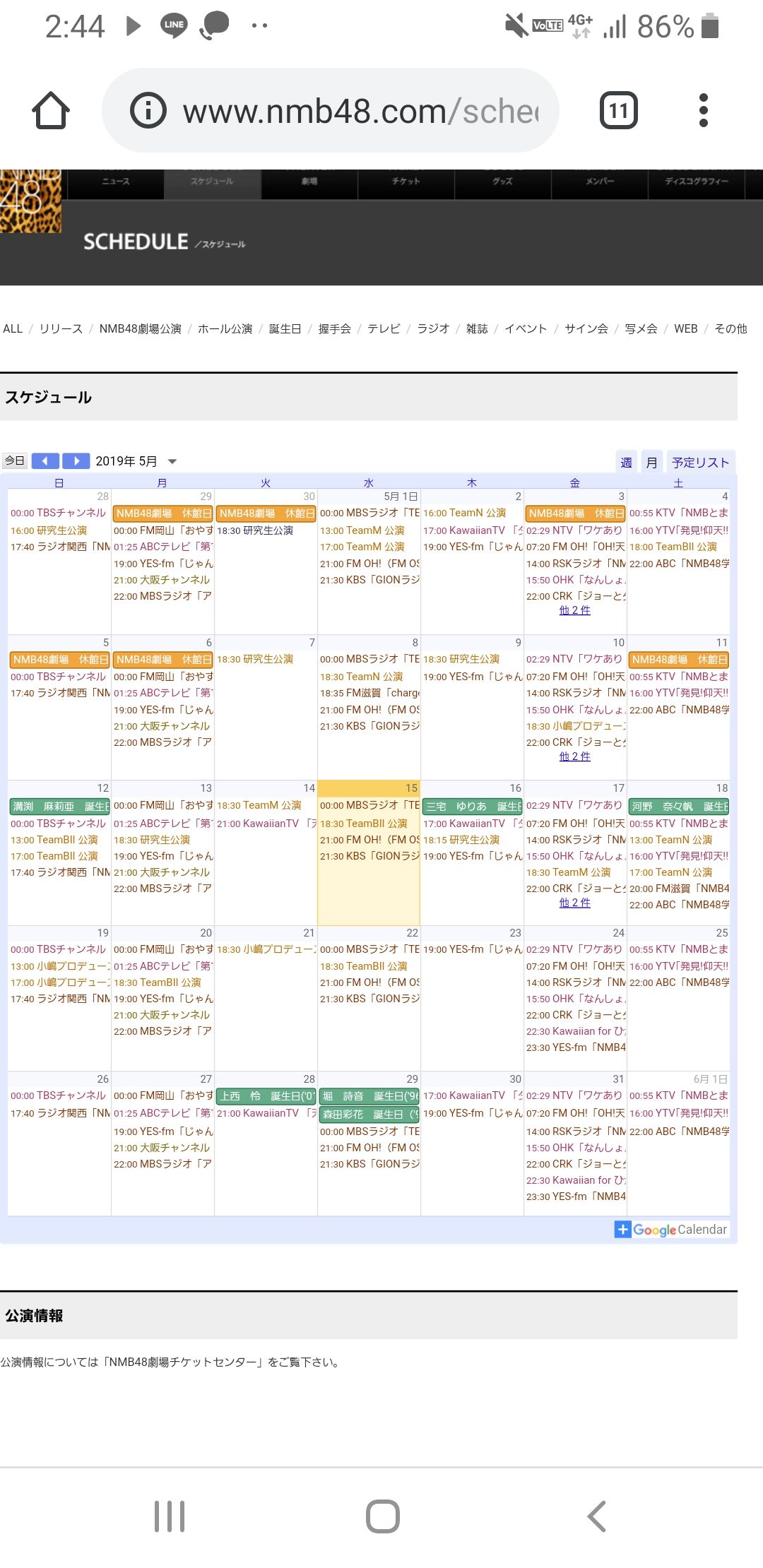Filter schedule by ホール公演
763x1568 pixels.
coord(225,329)
